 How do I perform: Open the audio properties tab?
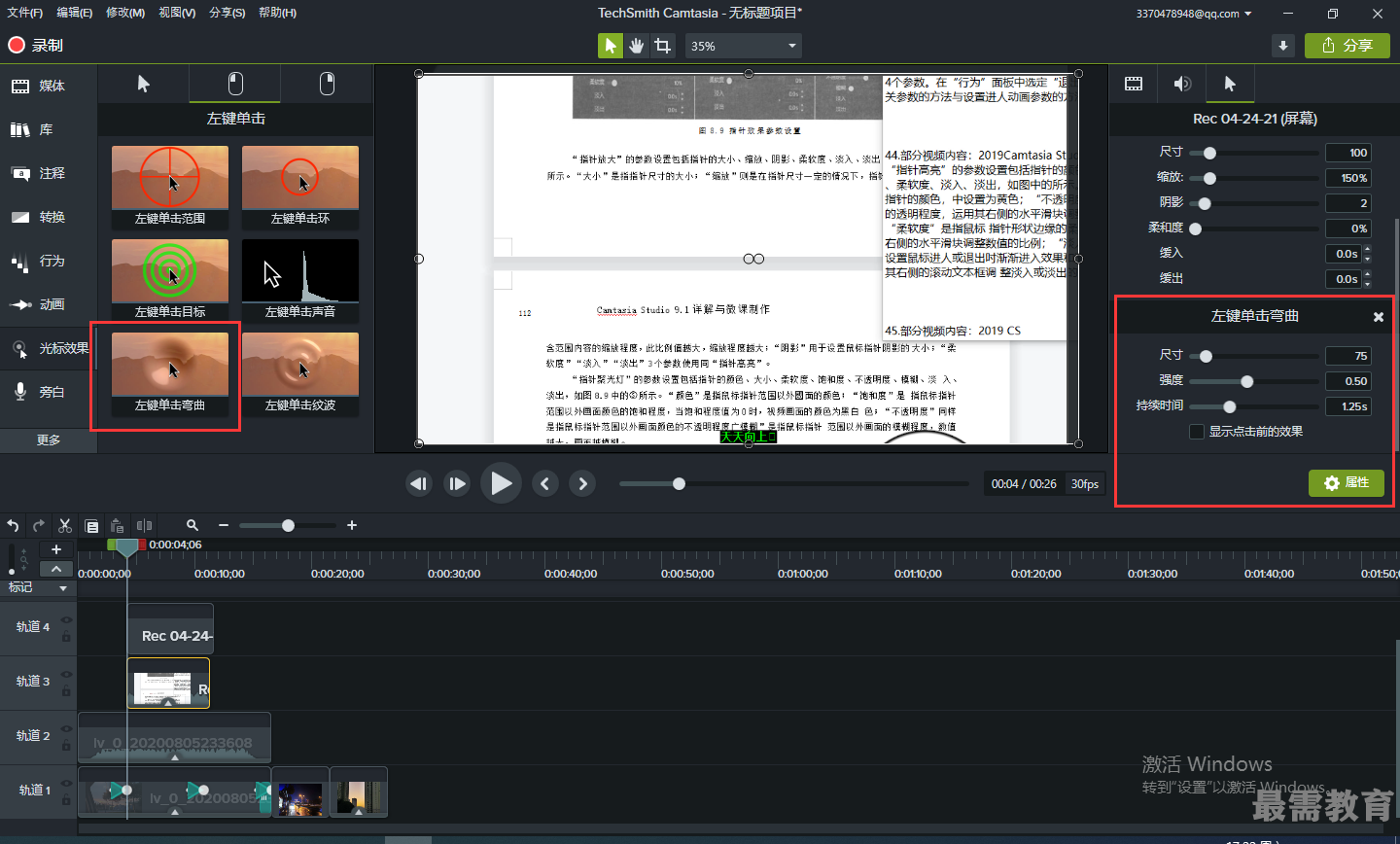pos(1182,84)
